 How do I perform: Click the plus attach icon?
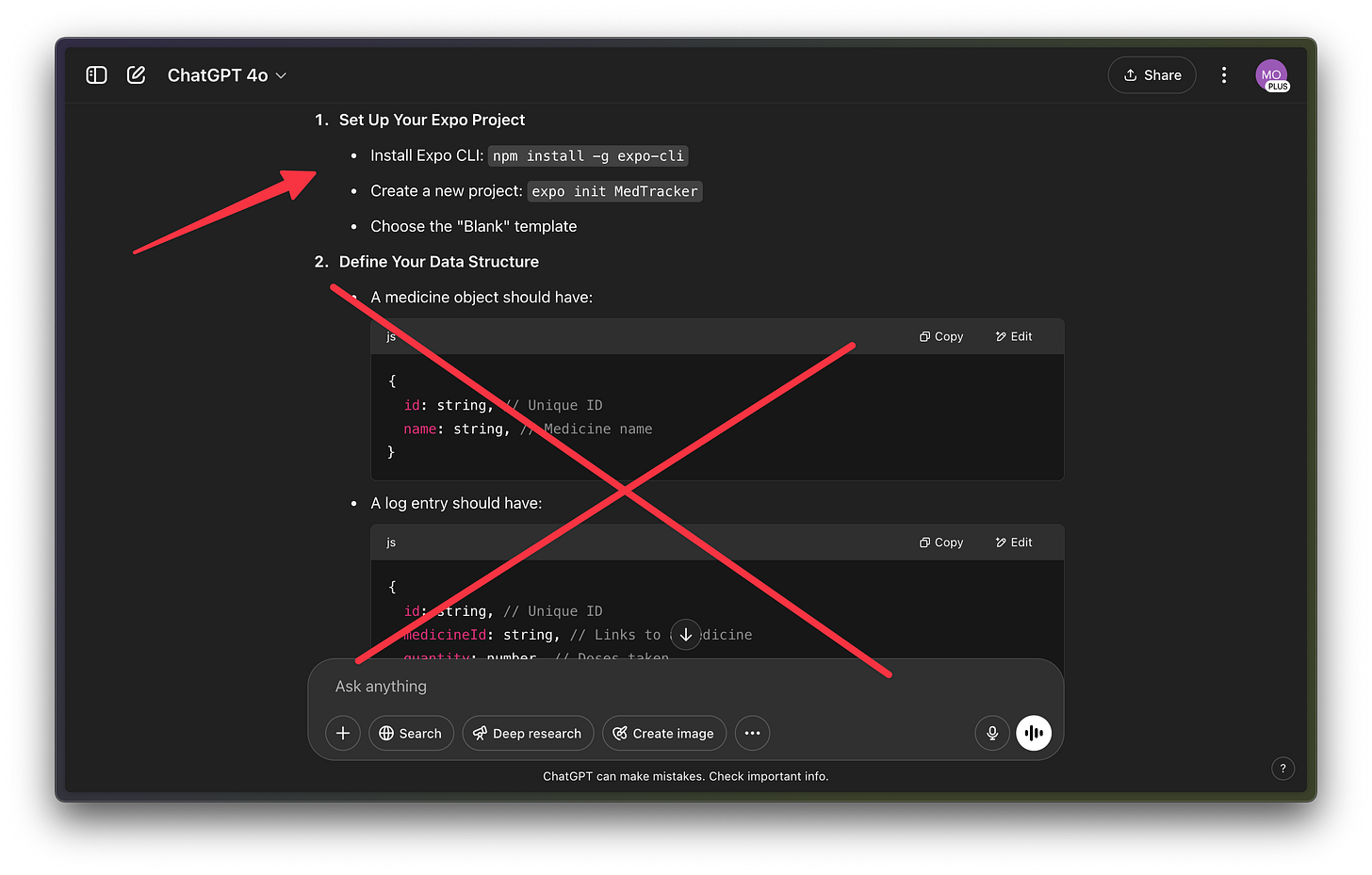[x=343, y=733]
